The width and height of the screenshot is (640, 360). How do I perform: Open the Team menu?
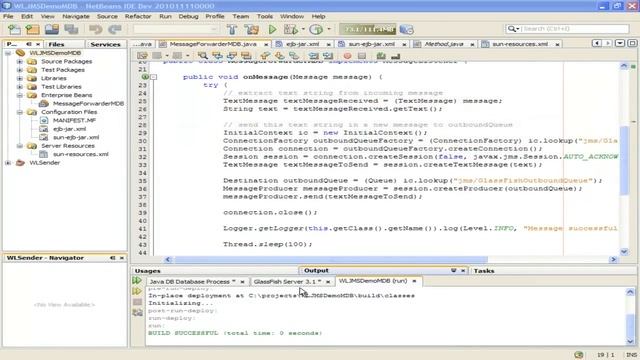241,16
